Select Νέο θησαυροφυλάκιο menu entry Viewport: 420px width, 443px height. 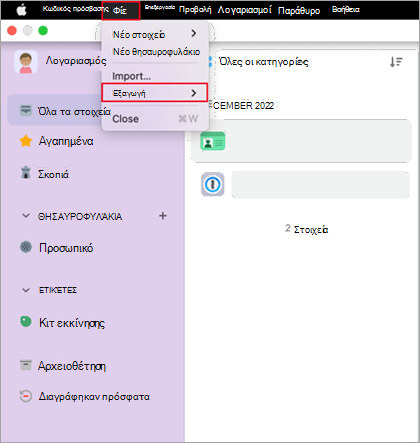coord(156,52)
